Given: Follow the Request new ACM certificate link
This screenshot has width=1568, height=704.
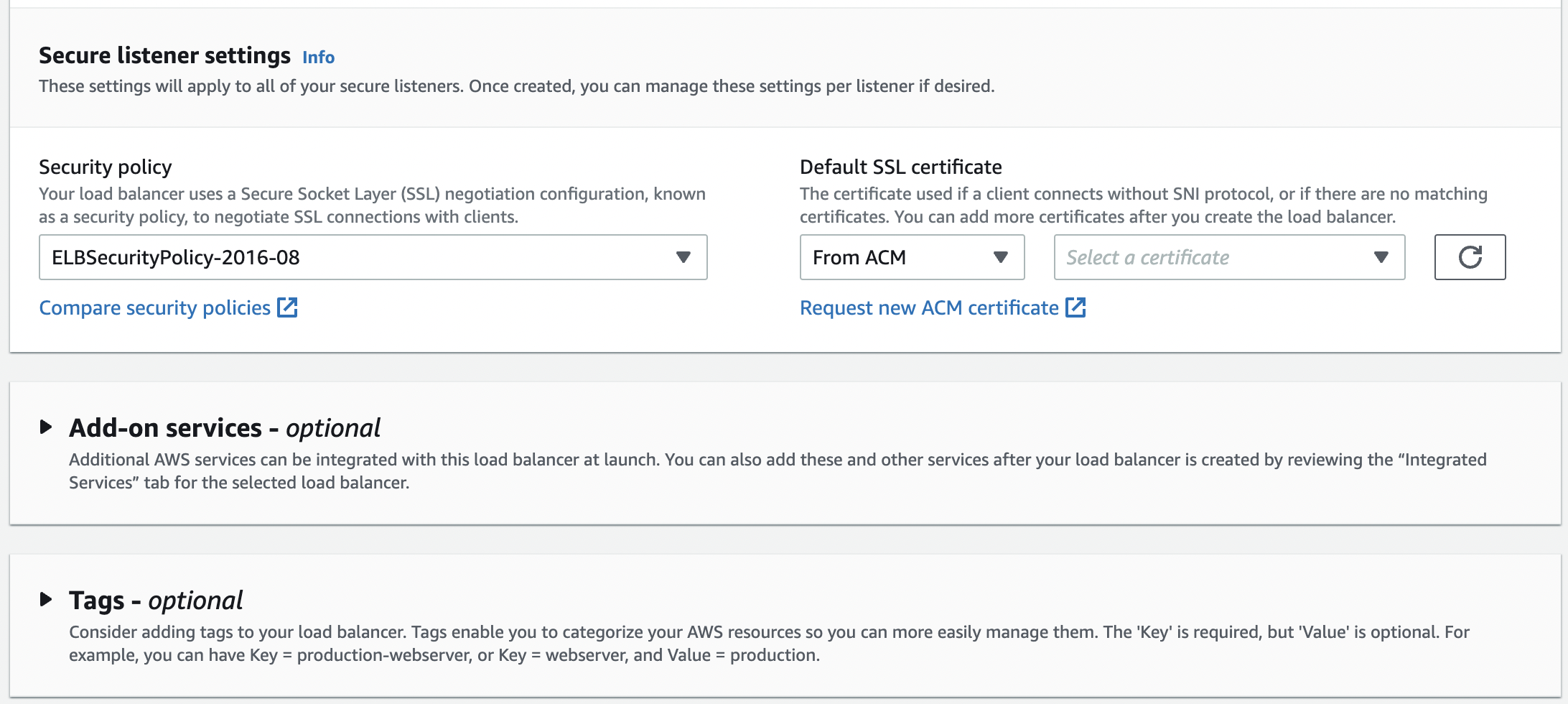Looking at the screenshot, I should [929, 308].
